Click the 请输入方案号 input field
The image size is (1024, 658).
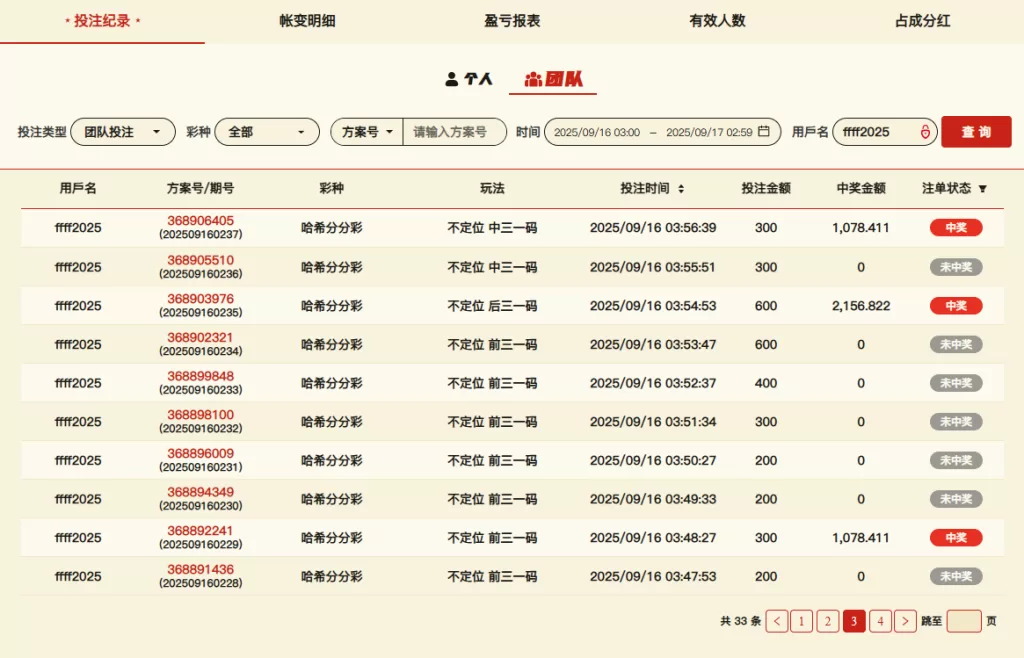pos(455,132)
